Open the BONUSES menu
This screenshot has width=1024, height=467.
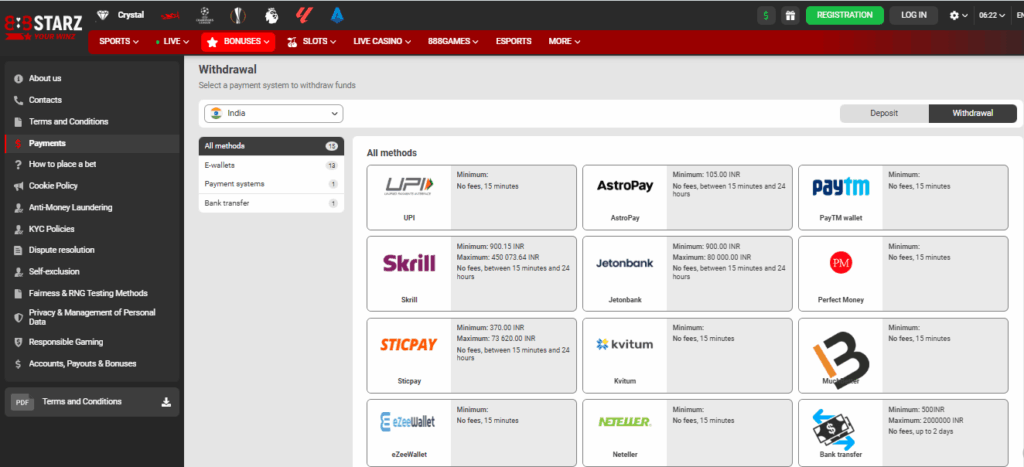(x=238, y=41)
